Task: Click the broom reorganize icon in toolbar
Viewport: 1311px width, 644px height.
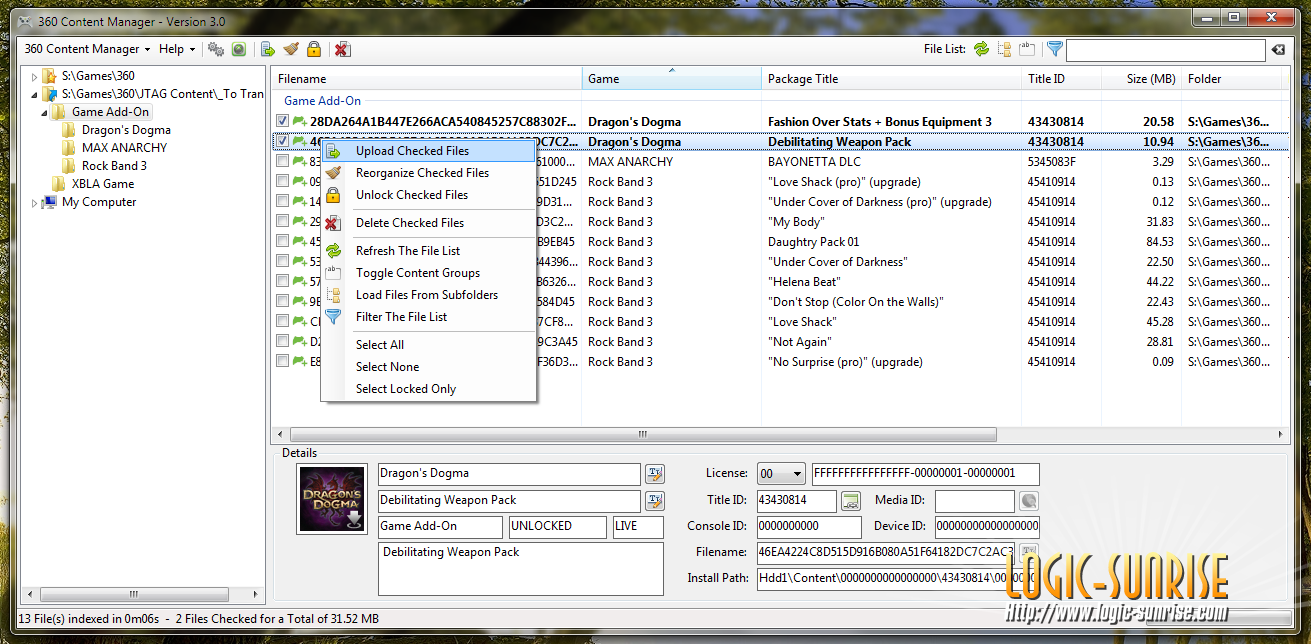Action: coord(291,49)
